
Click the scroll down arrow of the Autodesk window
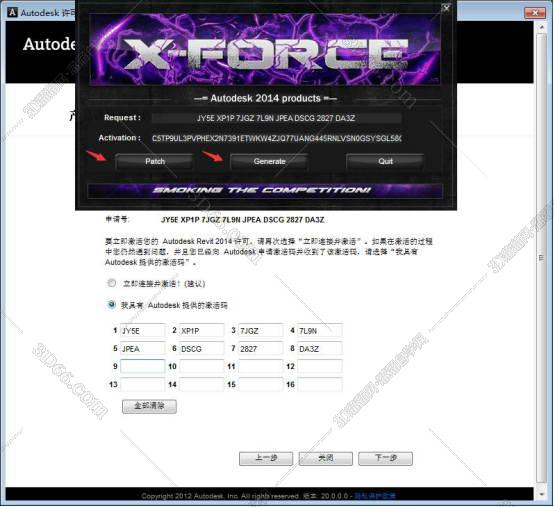[541, 494]
